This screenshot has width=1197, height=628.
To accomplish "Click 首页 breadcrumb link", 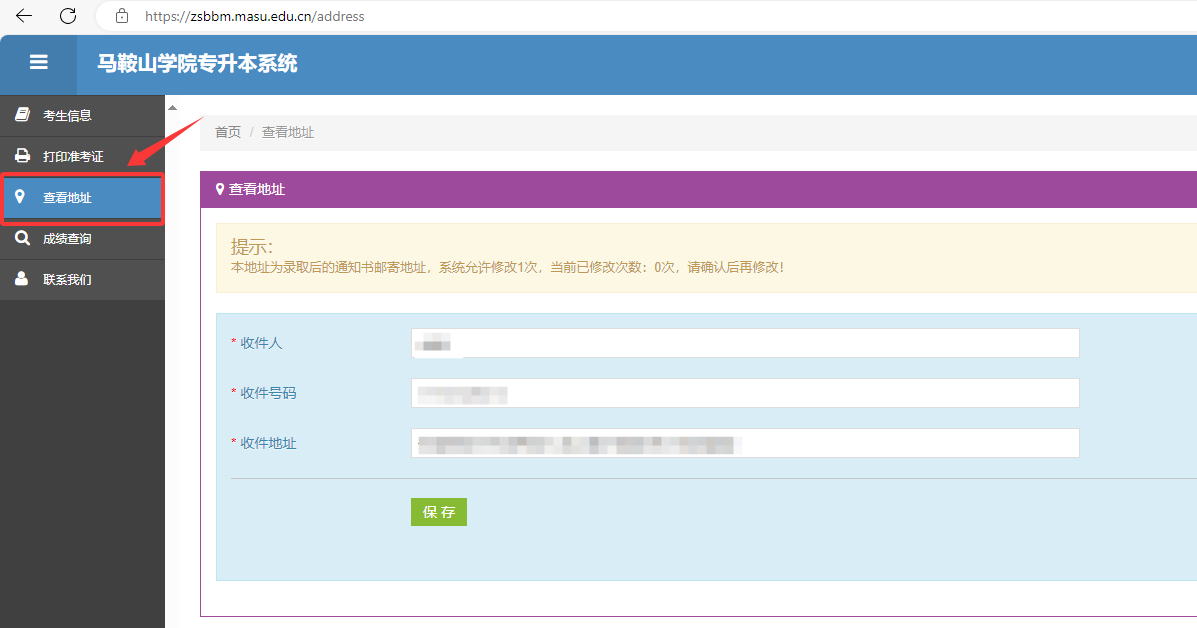I will tap(228, 132).
